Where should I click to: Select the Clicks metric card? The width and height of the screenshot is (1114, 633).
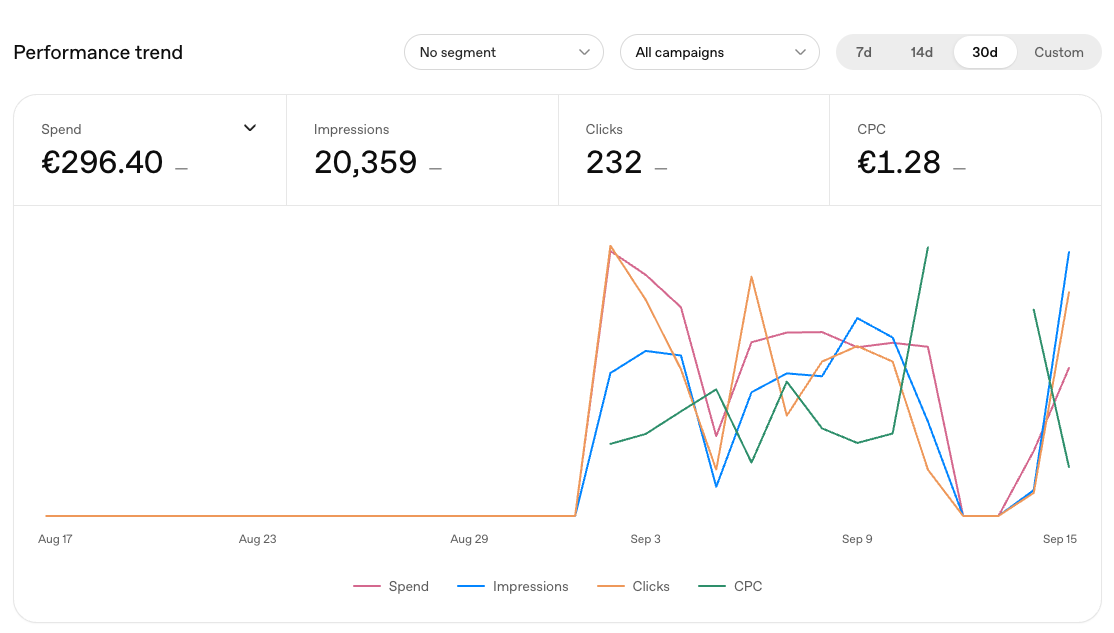(x=694, y=150)
